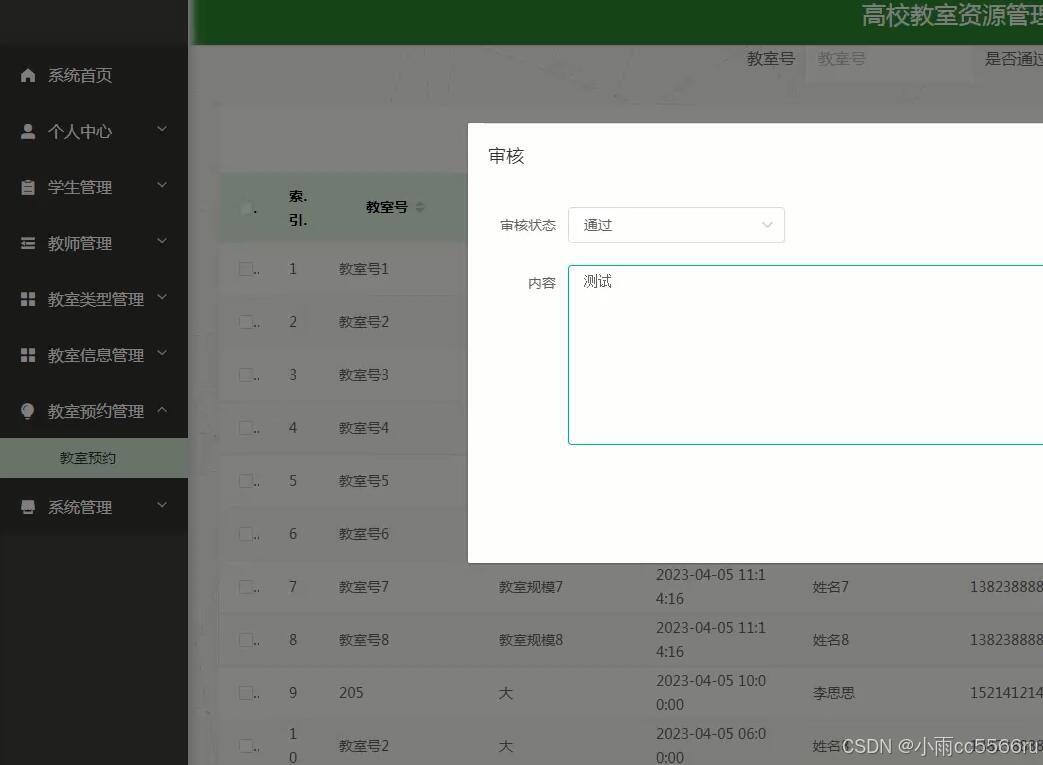Screen dimensions: 1043x765
Task: Open the 审核状态 dropdown showing 通过
Action: point(676,225)
